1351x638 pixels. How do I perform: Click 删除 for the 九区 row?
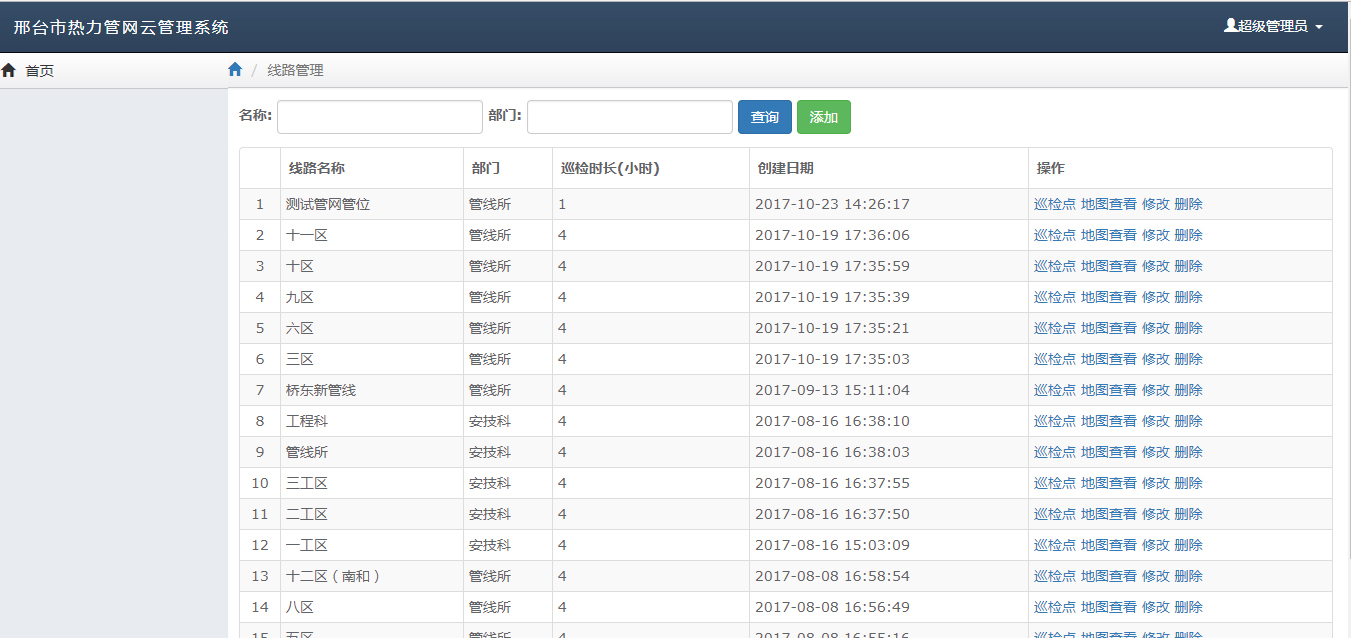pyautogui.click(x=1188, y=297)
